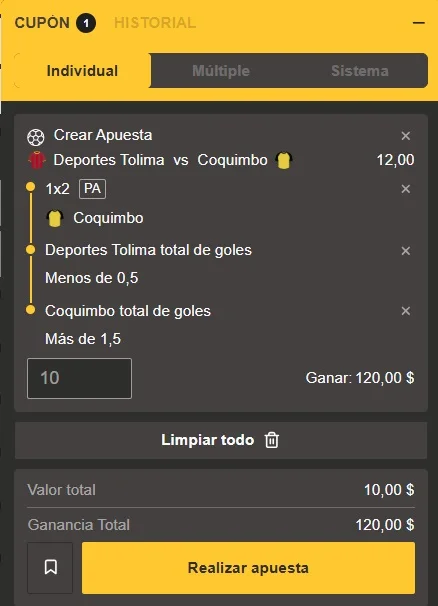Screen dimensions: 438x606
Task: Collapse the coupon panel with the minus icon
Action: 419,23
